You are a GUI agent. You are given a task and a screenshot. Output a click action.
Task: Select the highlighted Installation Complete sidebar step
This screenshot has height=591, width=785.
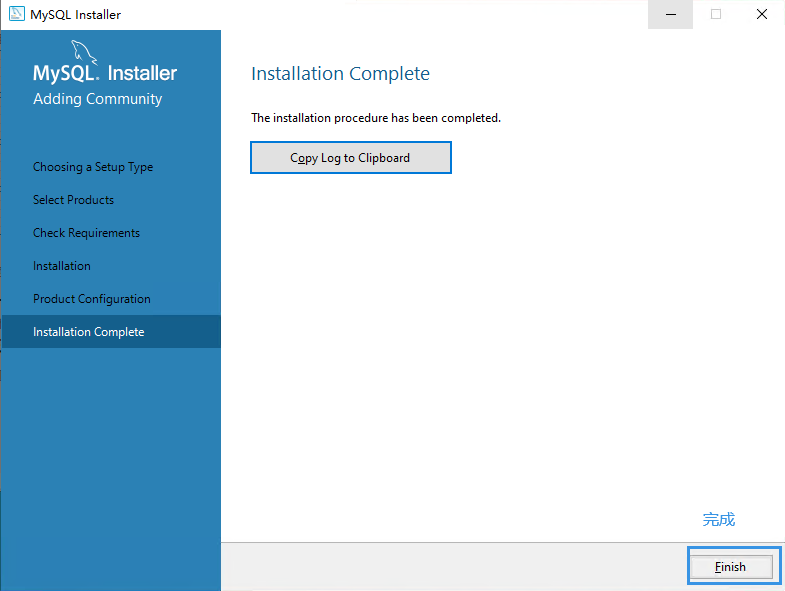pyautogui.click(x=111, y=332)
